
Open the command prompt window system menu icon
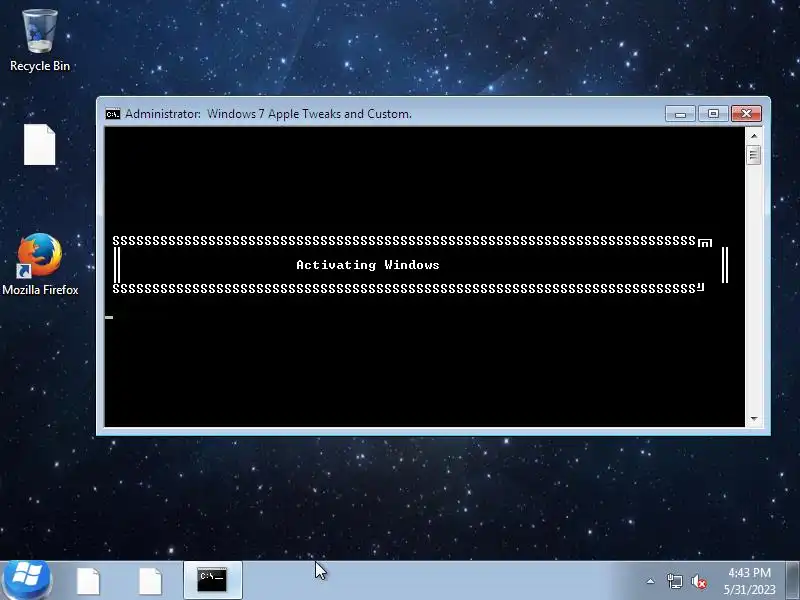tap(113, 114)
